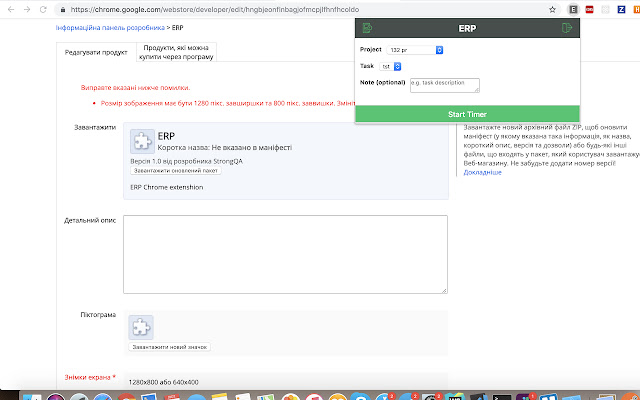
Task: Click the green Start Timer button
Action: (467, 114)
